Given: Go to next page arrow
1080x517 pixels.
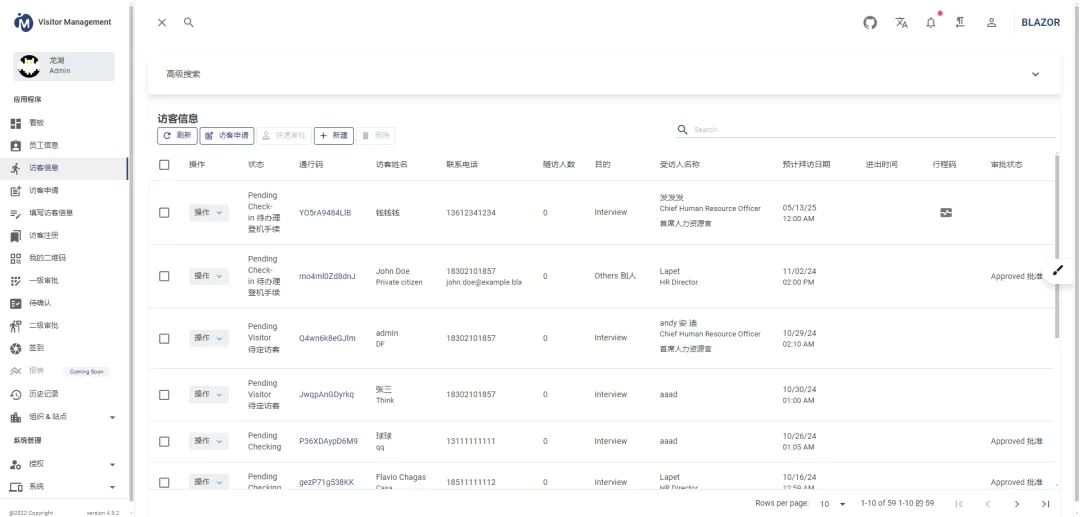Looking at the screenshot, I should point(1017,505).
